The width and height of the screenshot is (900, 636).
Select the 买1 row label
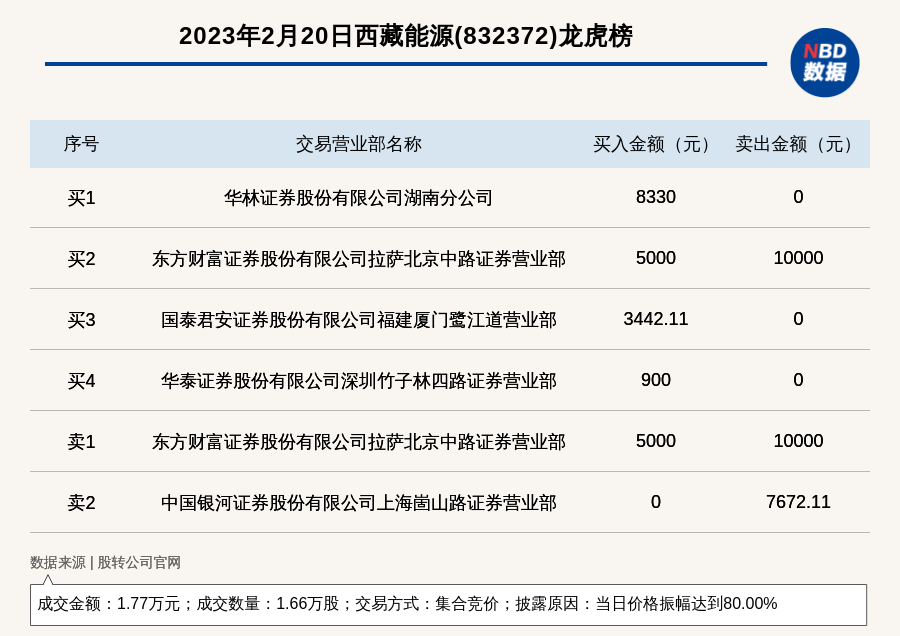pos(81,198)
